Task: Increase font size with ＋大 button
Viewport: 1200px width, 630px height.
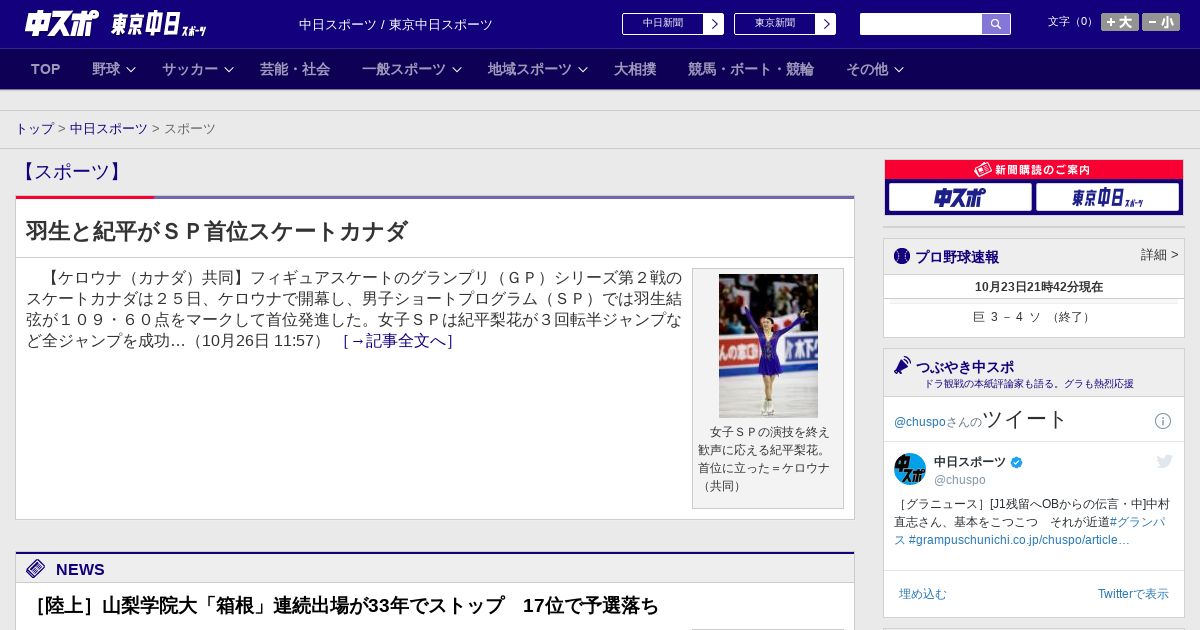Action: [x=1120, y=22]
